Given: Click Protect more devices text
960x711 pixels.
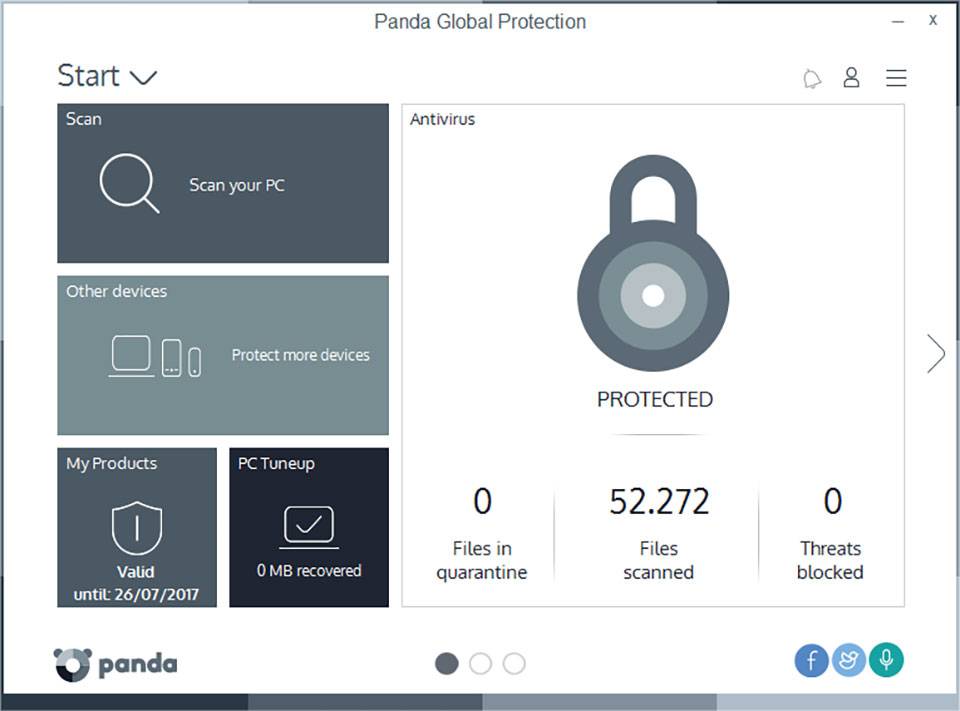Looking at the screenshot, I should click(x=301, y=355).
